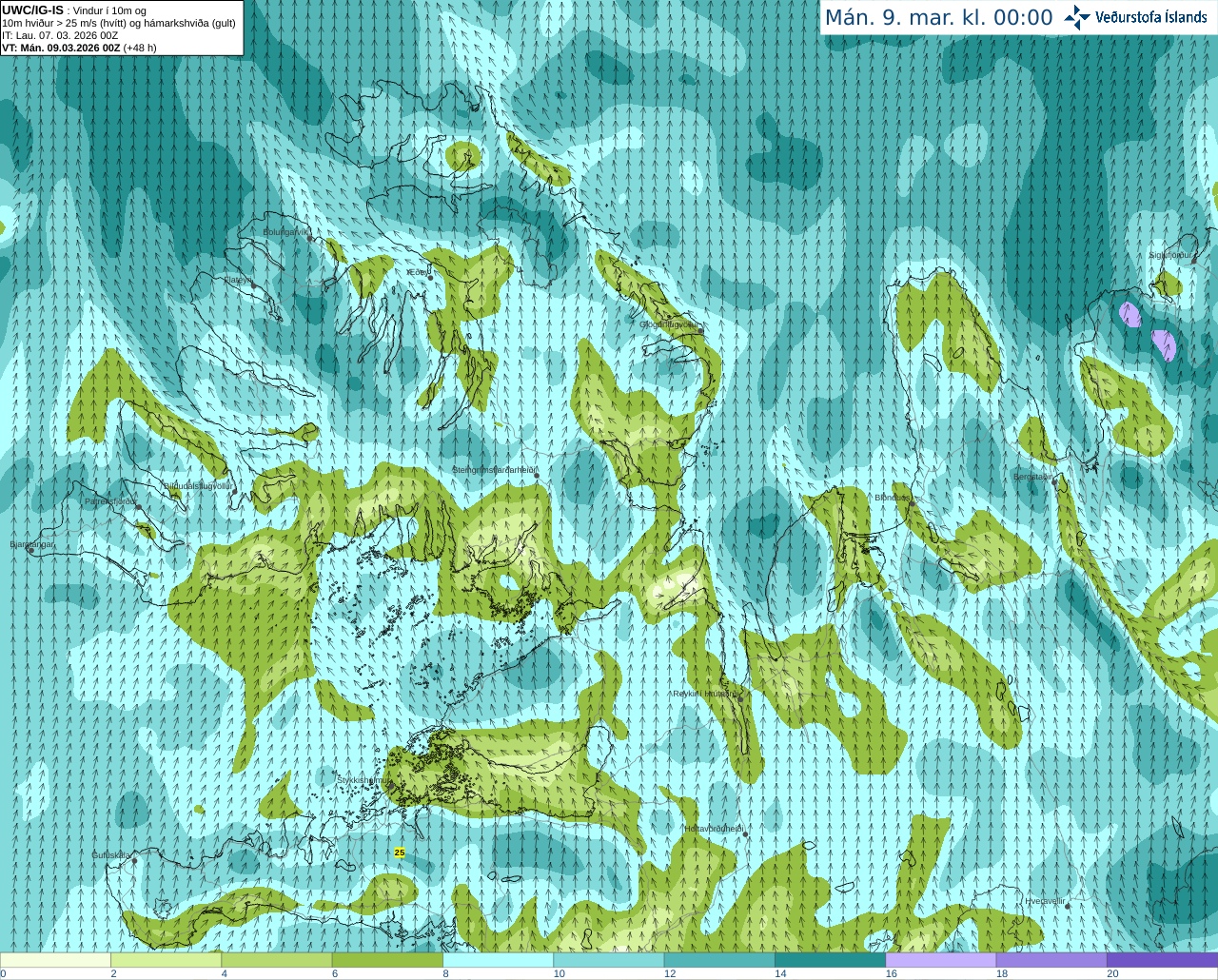Select the Patreksfjörður station label
The width and height of the screenshot is (1218, 980).
[111, 500]
